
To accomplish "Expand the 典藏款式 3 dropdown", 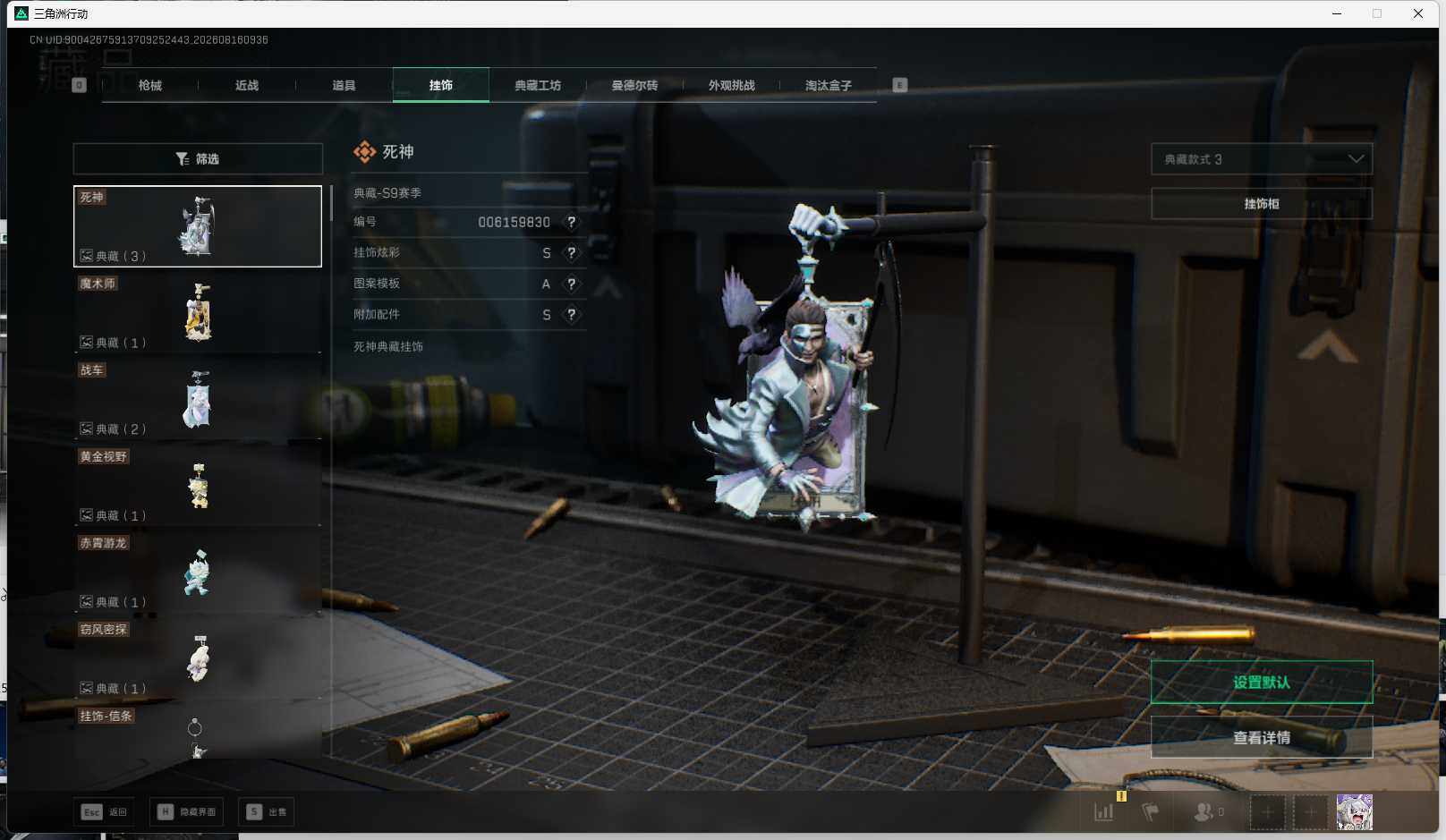I will (x=1262, y=159).
